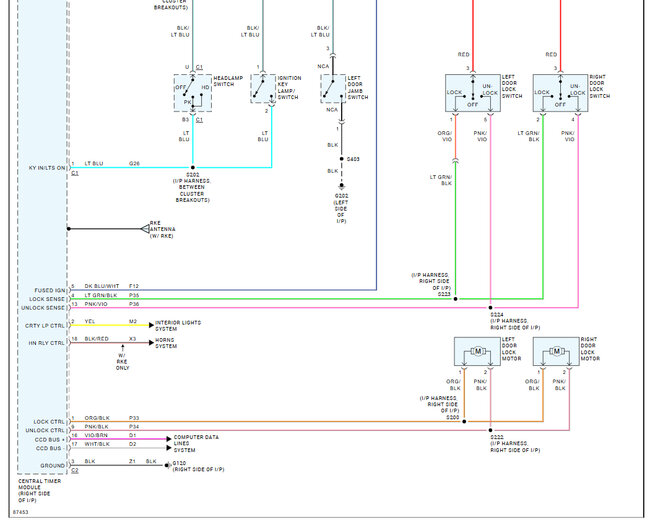Click the ignition key lamp switch symbol
The image size is (650, 522).
pos(263,88)
